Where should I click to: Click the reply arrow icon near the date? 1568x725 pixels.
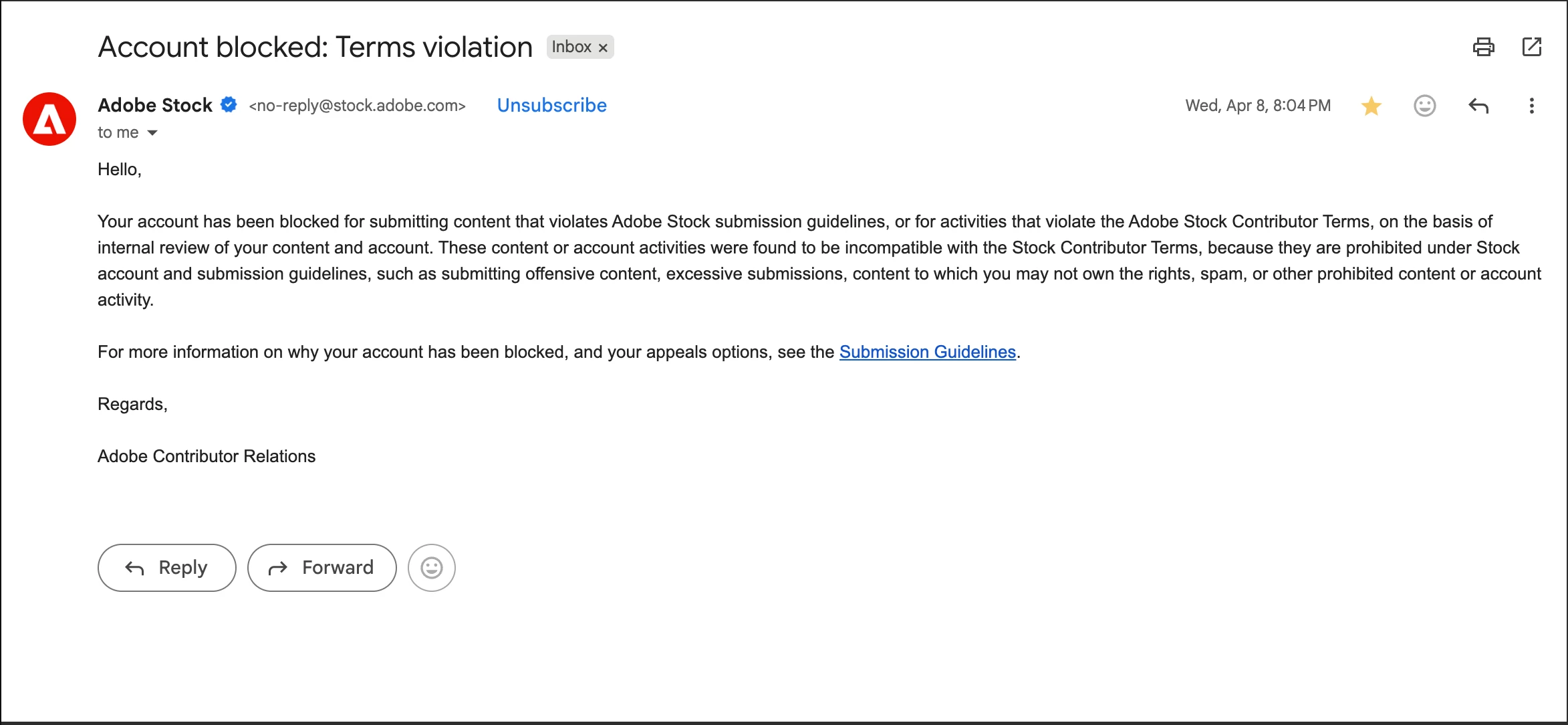click(x=1478, y=106)
